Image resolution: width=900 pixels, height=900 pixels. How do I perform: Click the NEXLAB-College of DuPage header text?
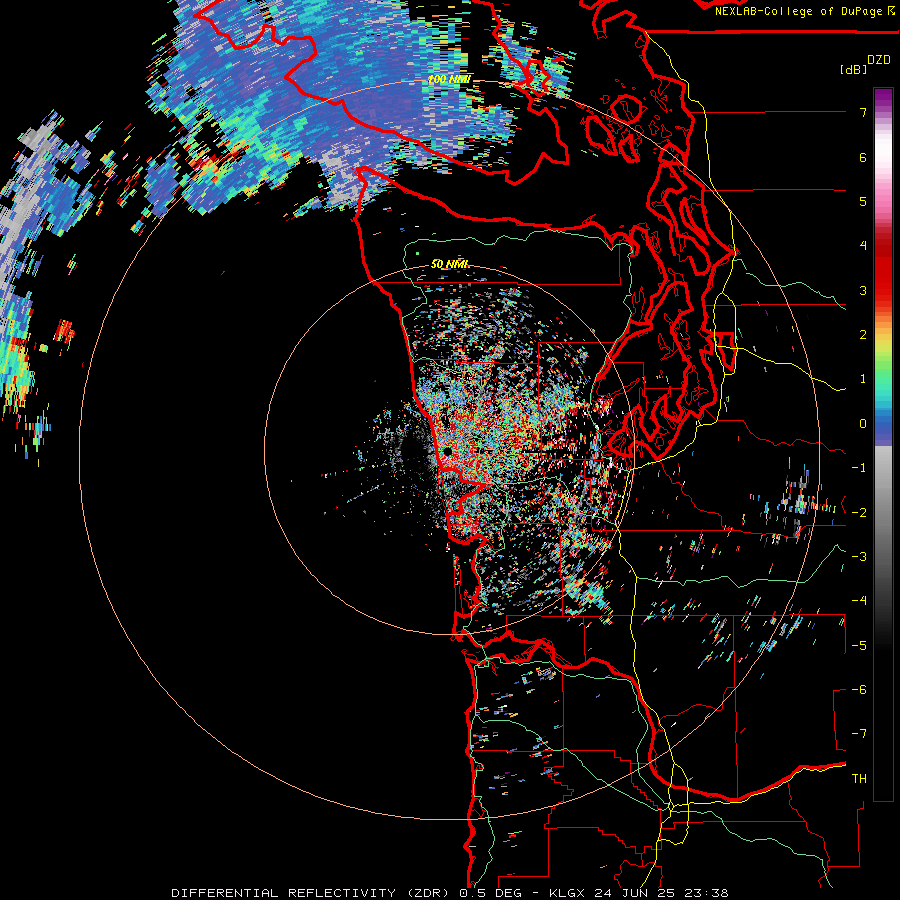tap(800, 11)
